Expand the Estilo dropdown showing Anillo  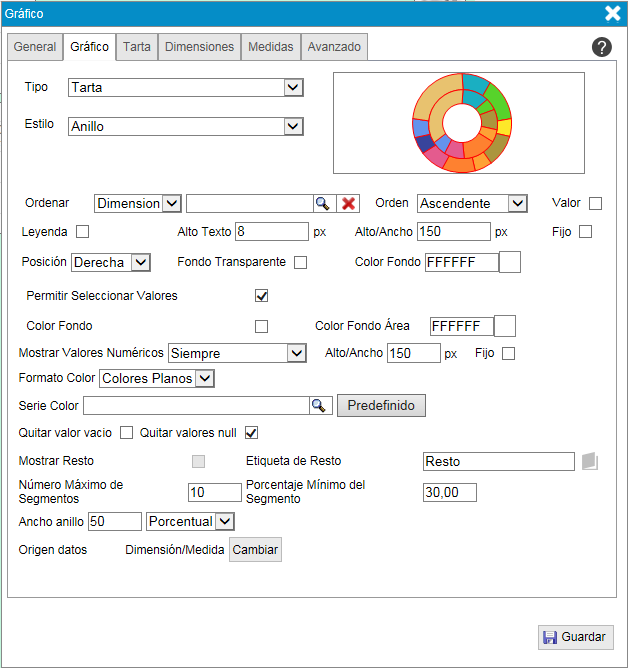tap(185, 127)
